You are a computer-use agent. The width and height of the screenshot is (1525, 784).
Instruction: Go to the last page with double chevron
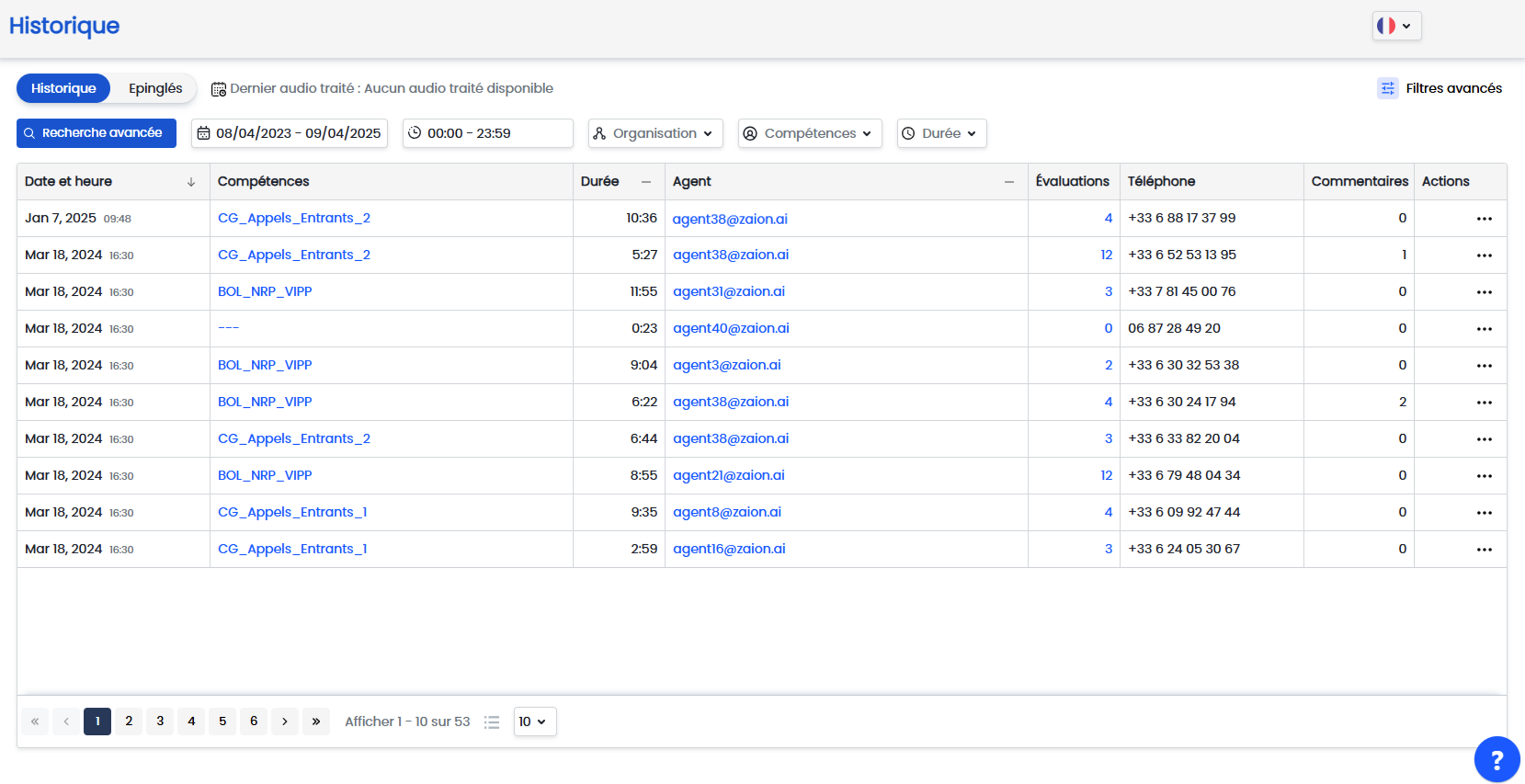coord(316,721)
